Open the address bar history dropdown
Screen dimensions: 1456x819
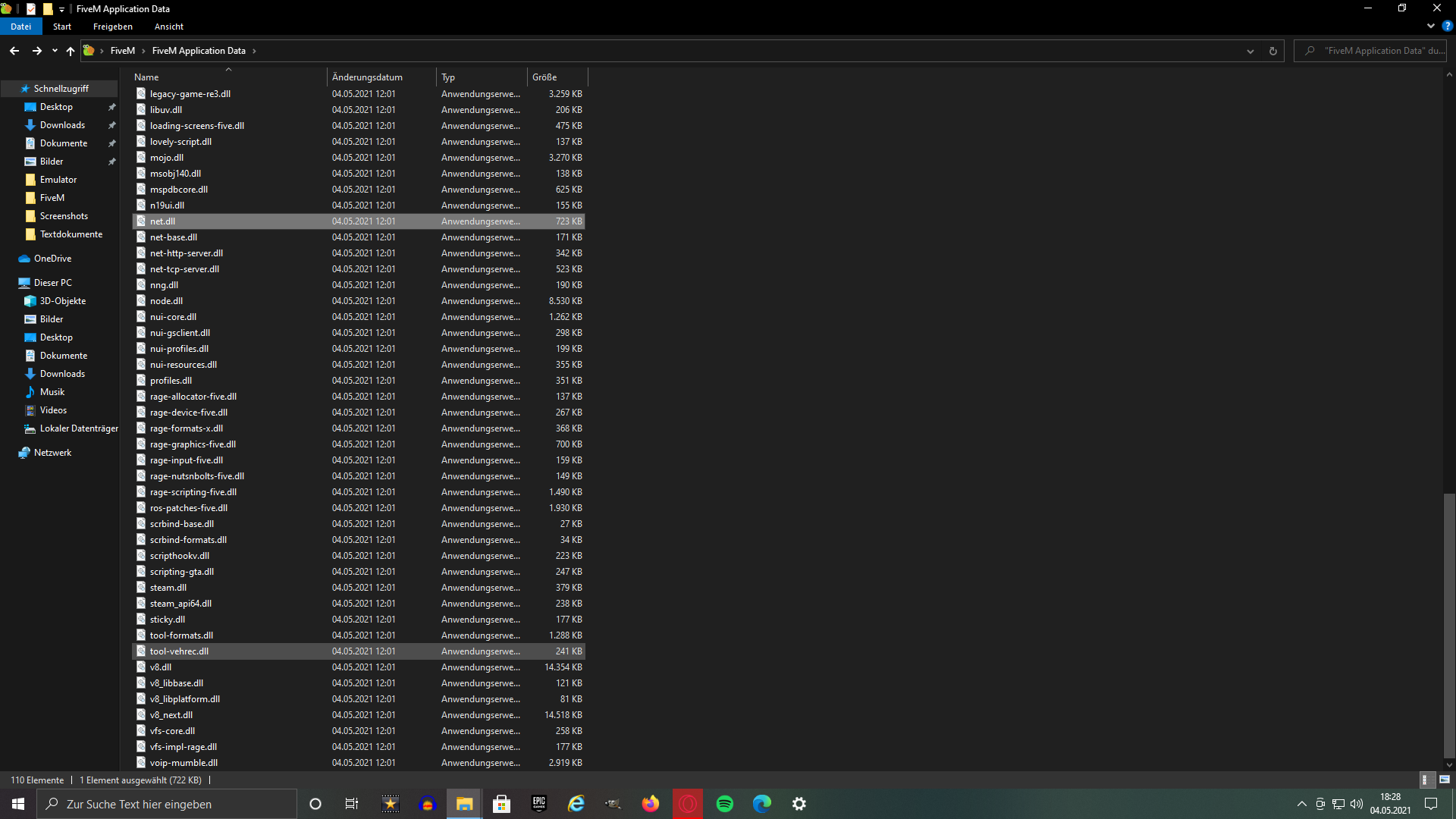pyautogui.click(x=1249, y=51)
